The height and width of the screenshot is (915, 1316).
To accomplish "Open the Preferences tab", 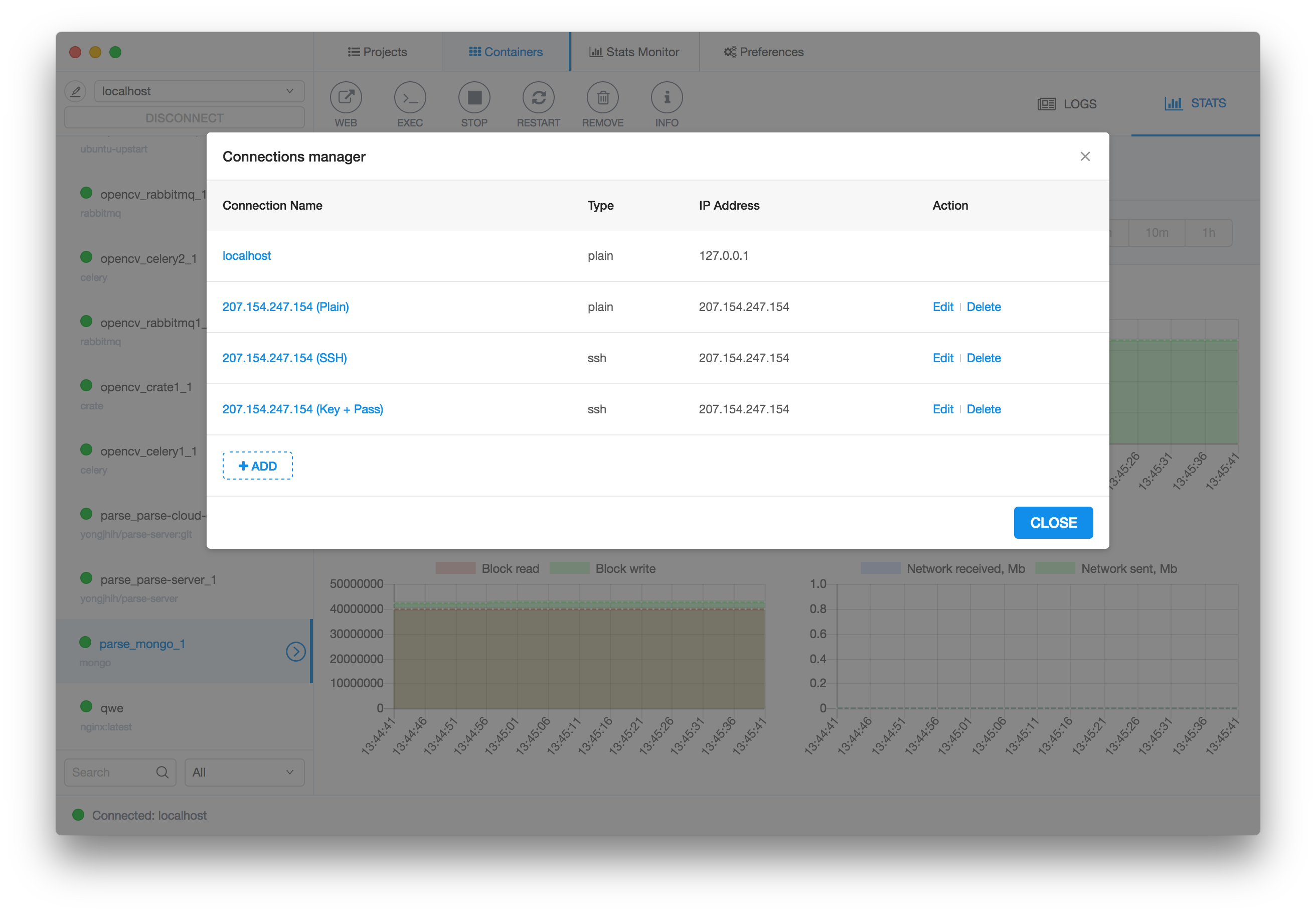I will (x=763, y=52).
